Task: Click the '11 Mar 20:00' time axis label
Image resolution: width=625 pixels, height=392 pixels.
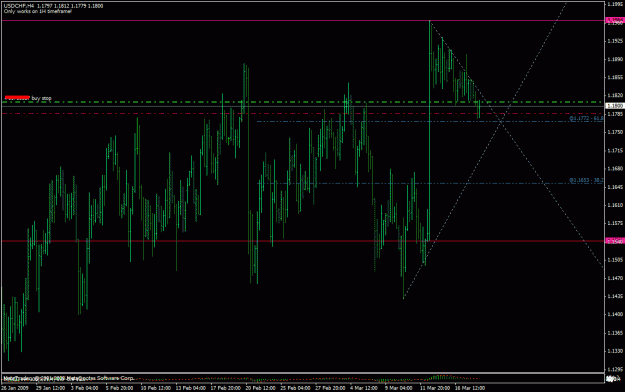Action: coord(435,388)
